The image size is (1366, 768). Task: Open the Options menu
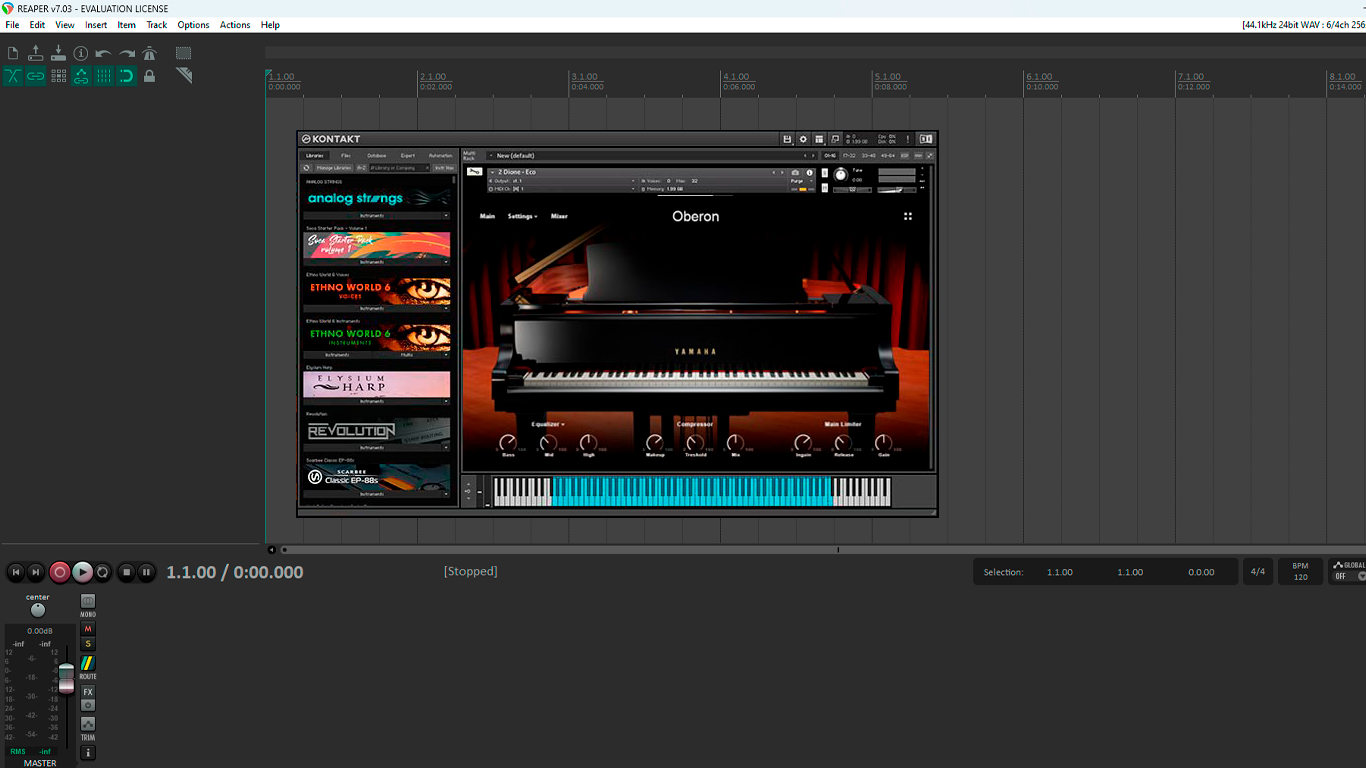pyautogui.click(x=193, y=25)
